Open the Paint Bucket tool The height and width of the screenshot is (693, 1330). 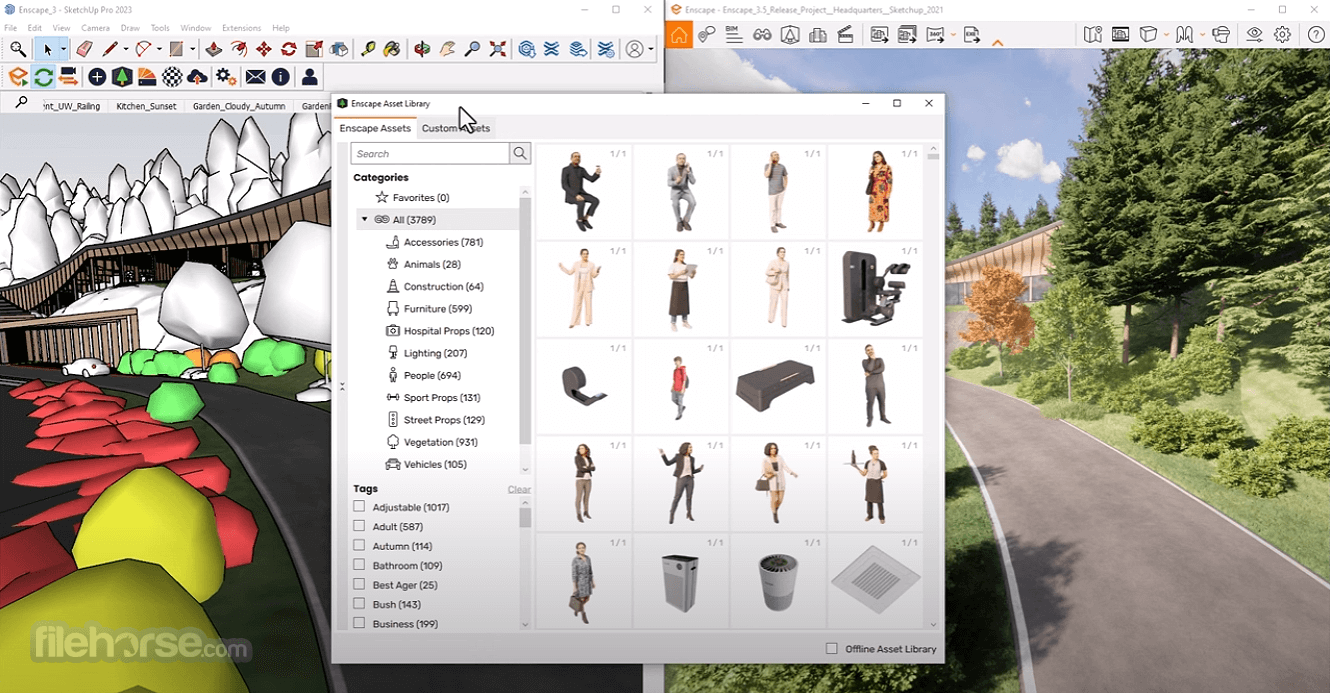(392, 49)
